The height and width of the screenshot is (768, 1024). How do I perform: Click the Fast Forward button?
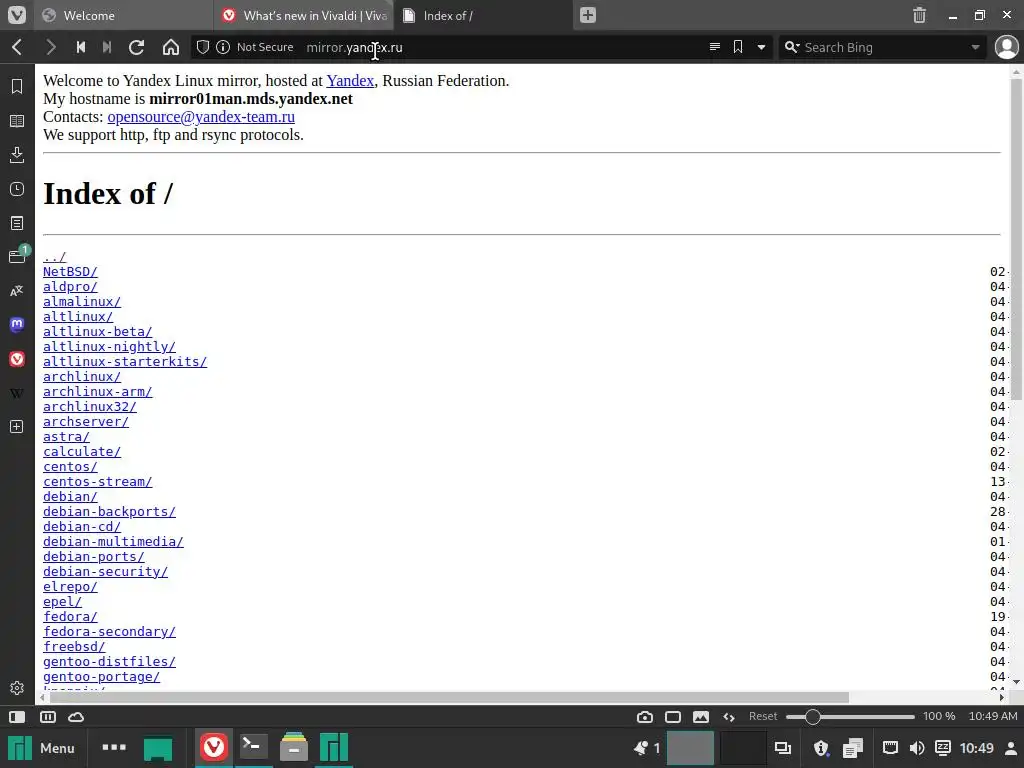pyautogui.click(x=107, y=47)
